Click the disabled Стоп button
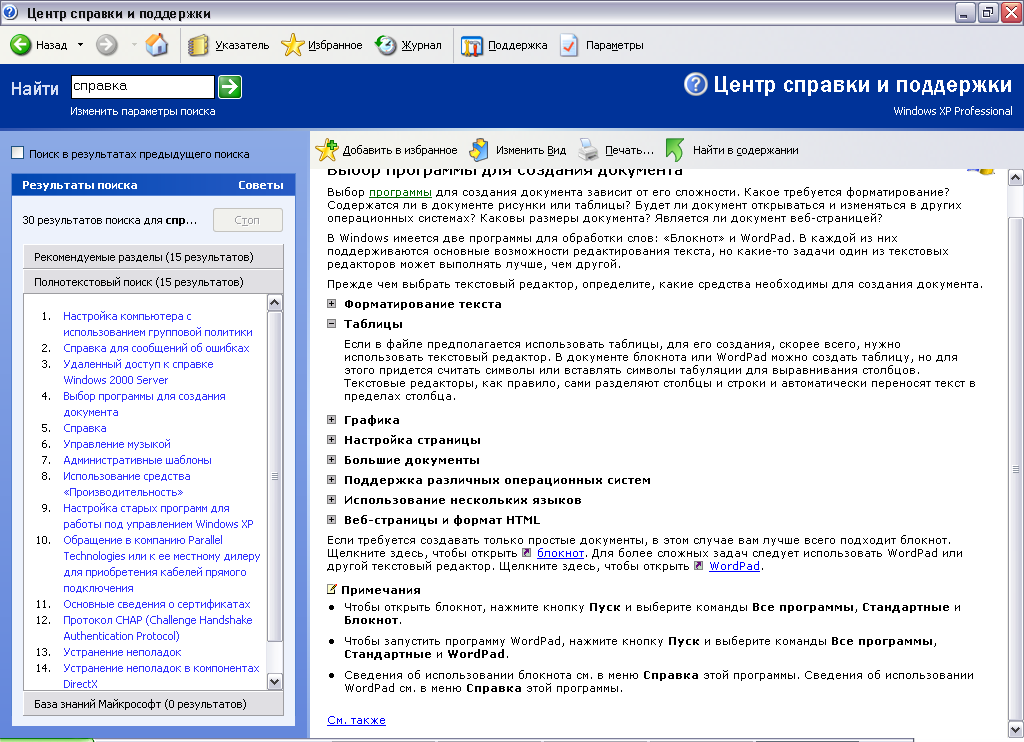This screenshot has height=742, width=1024. click(248, 220)
